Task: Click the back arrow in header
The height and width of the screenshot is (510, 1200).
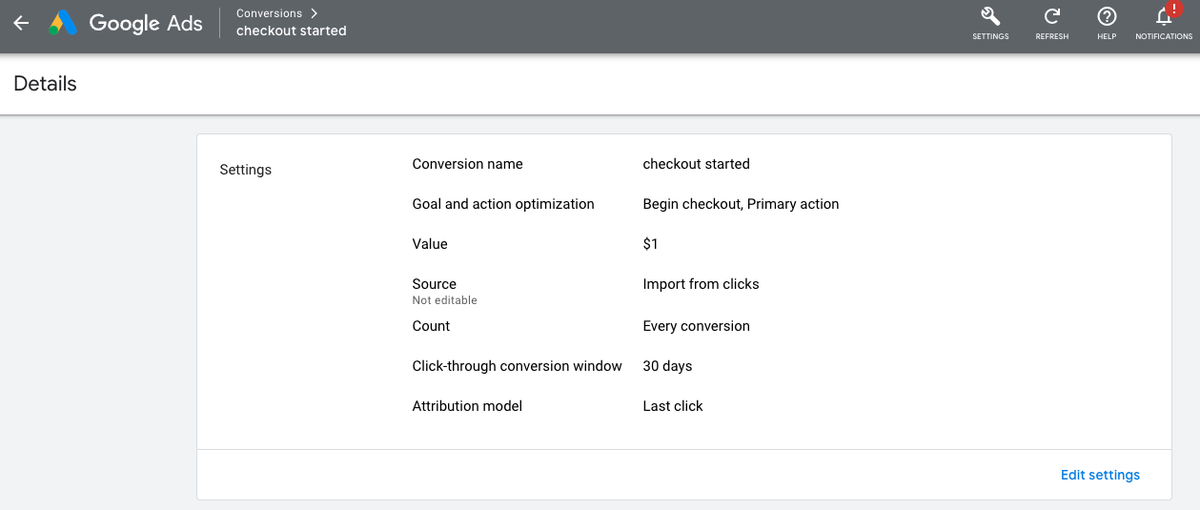Action: click(x=21, y=23)
